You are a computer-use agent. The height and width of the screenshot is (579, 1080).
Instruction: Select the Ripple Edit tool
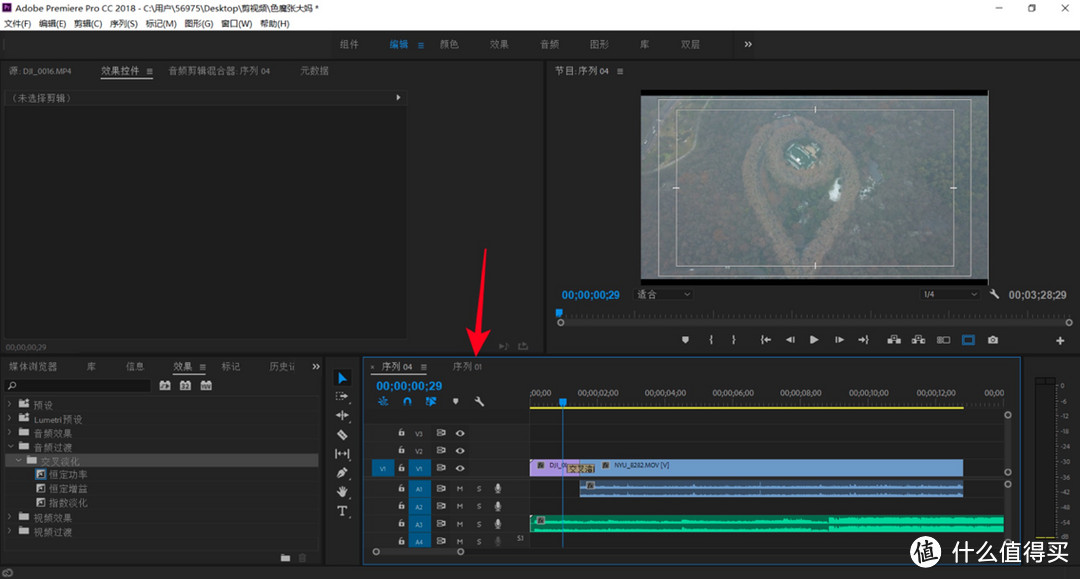[342, 415]
